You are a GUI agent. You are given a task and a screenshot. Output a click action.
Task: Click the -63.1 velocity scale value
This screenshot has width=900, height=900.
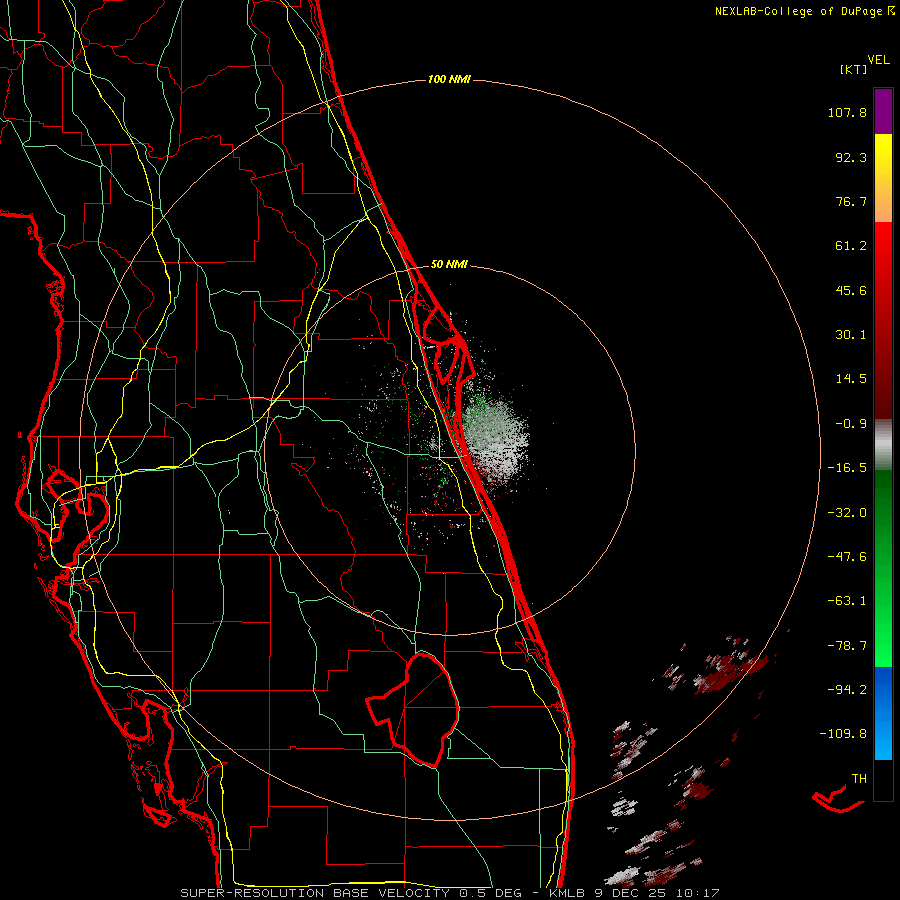pyautogui.click(x=847, y=601)
